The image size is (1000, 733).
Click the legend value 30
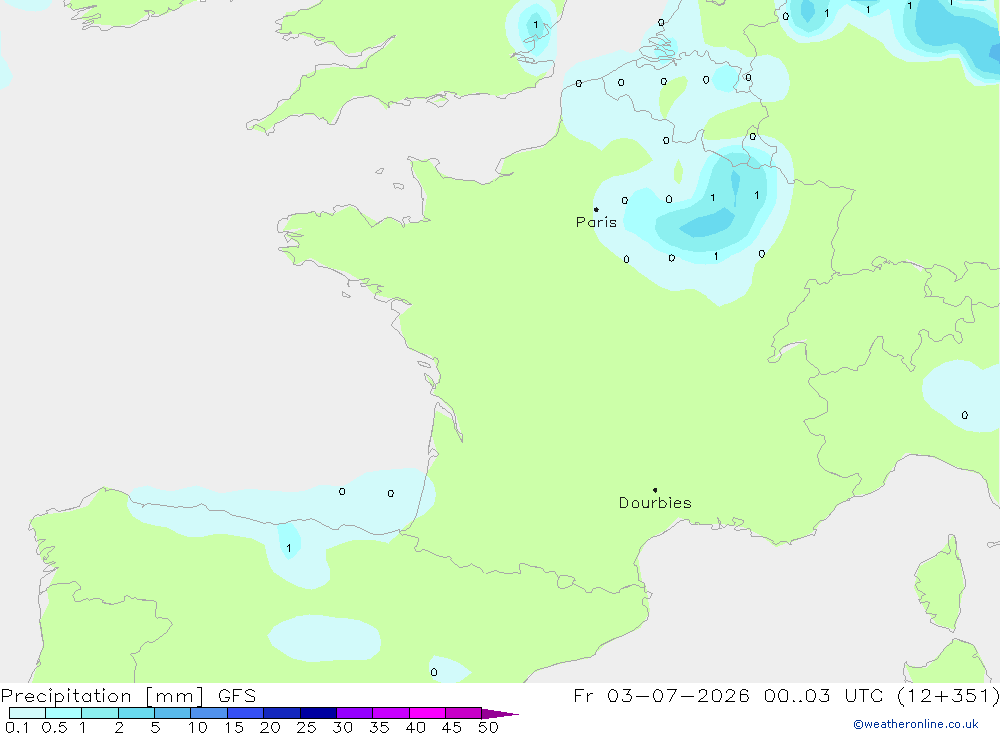[x=343, y=727]
